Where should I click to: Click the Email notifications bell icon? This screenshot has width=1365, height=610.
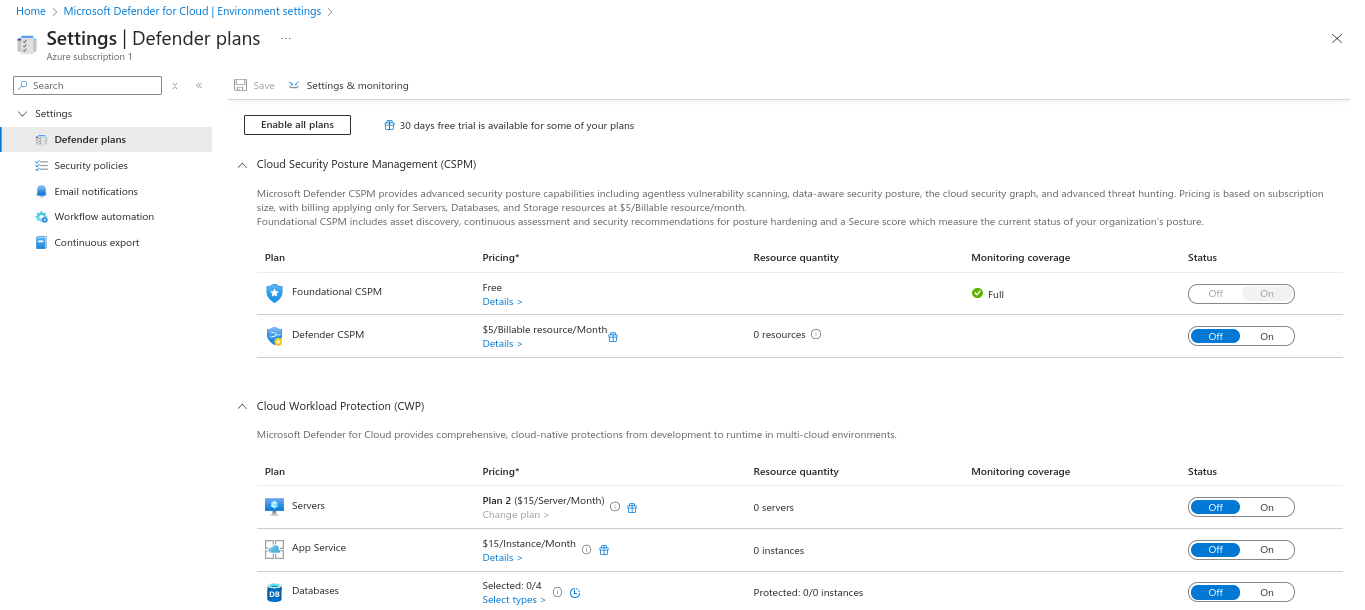click(41, 191)
